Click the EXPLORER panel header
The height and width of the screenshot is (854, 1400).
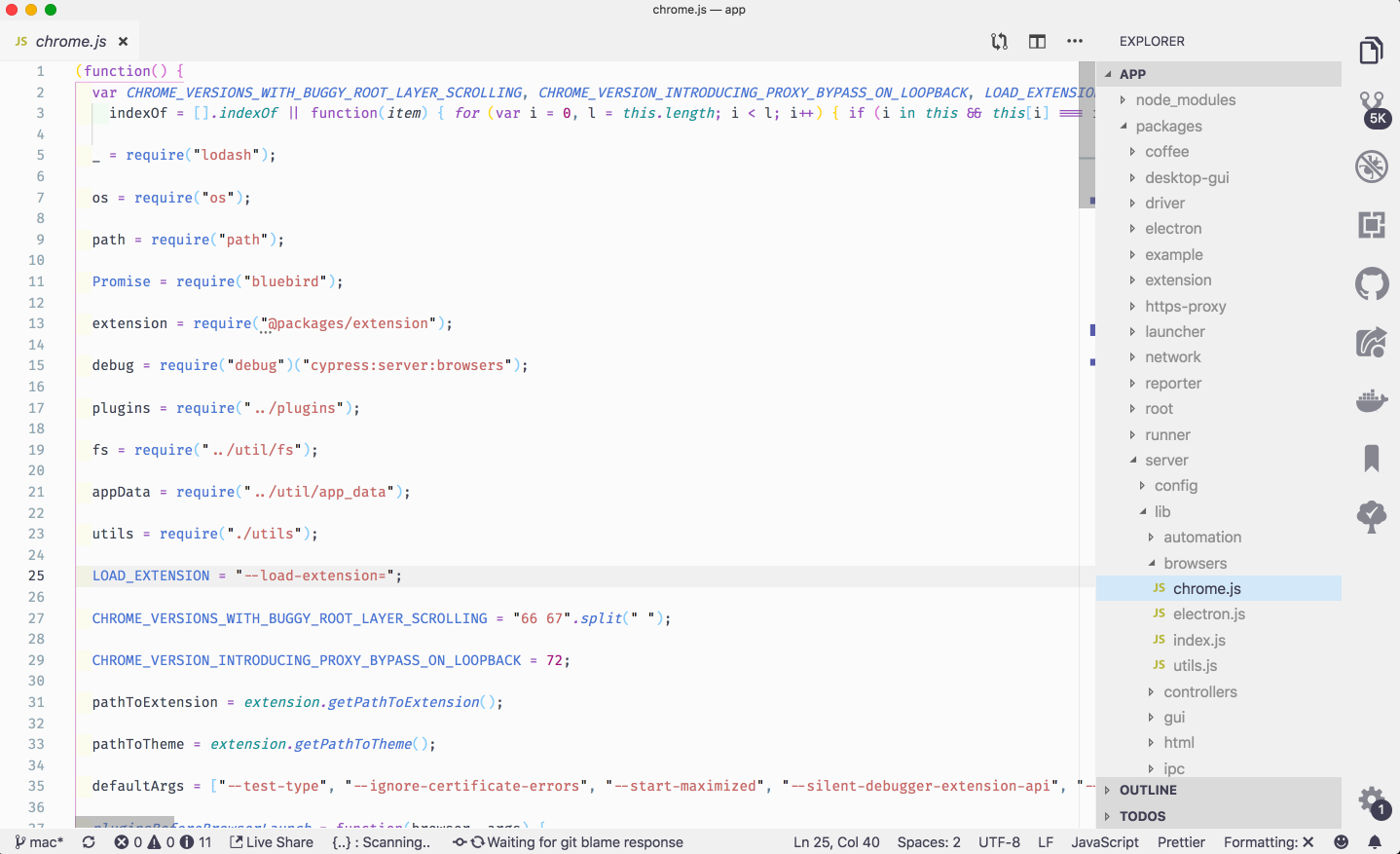(1151, 41)
